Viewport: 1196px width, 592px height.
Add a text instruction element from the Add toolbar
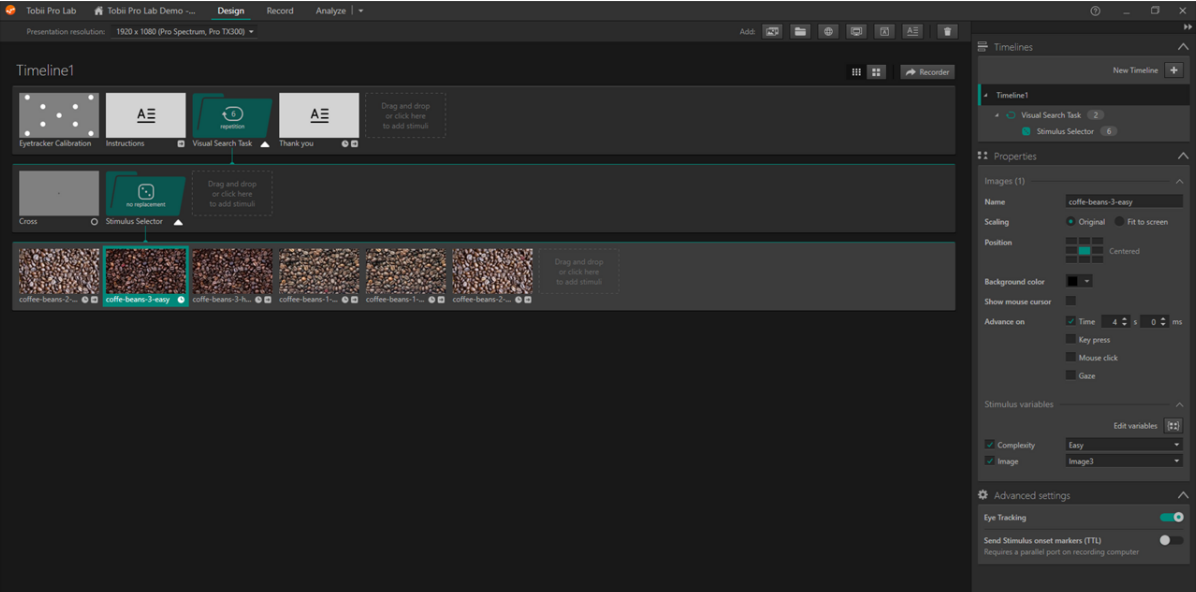(x=912, y=31)
